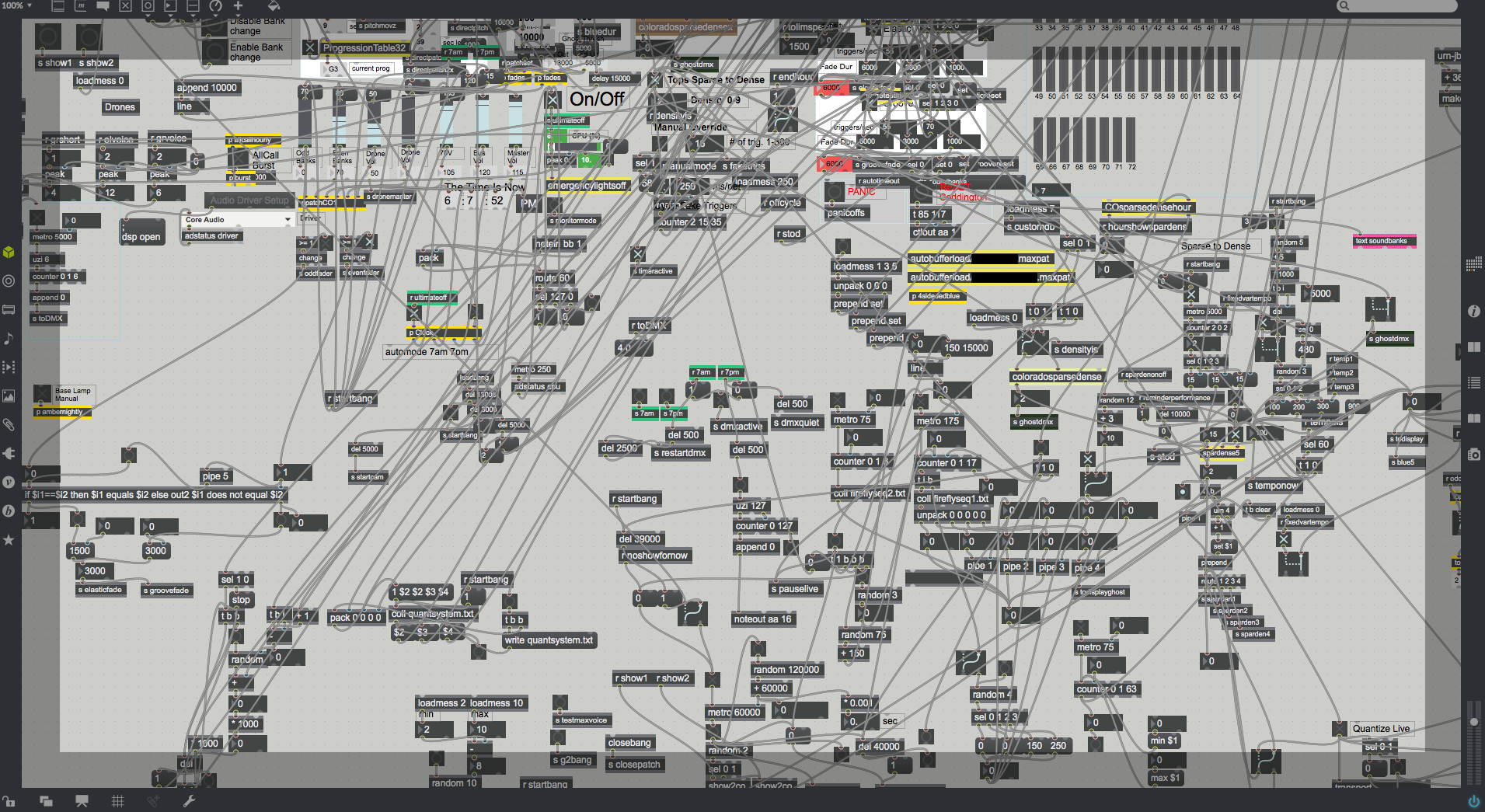Image resolution: width=1485 pixels, height=812 pixels.
Task: Open the Snippets paperclip browser
Action: point(9,424)
